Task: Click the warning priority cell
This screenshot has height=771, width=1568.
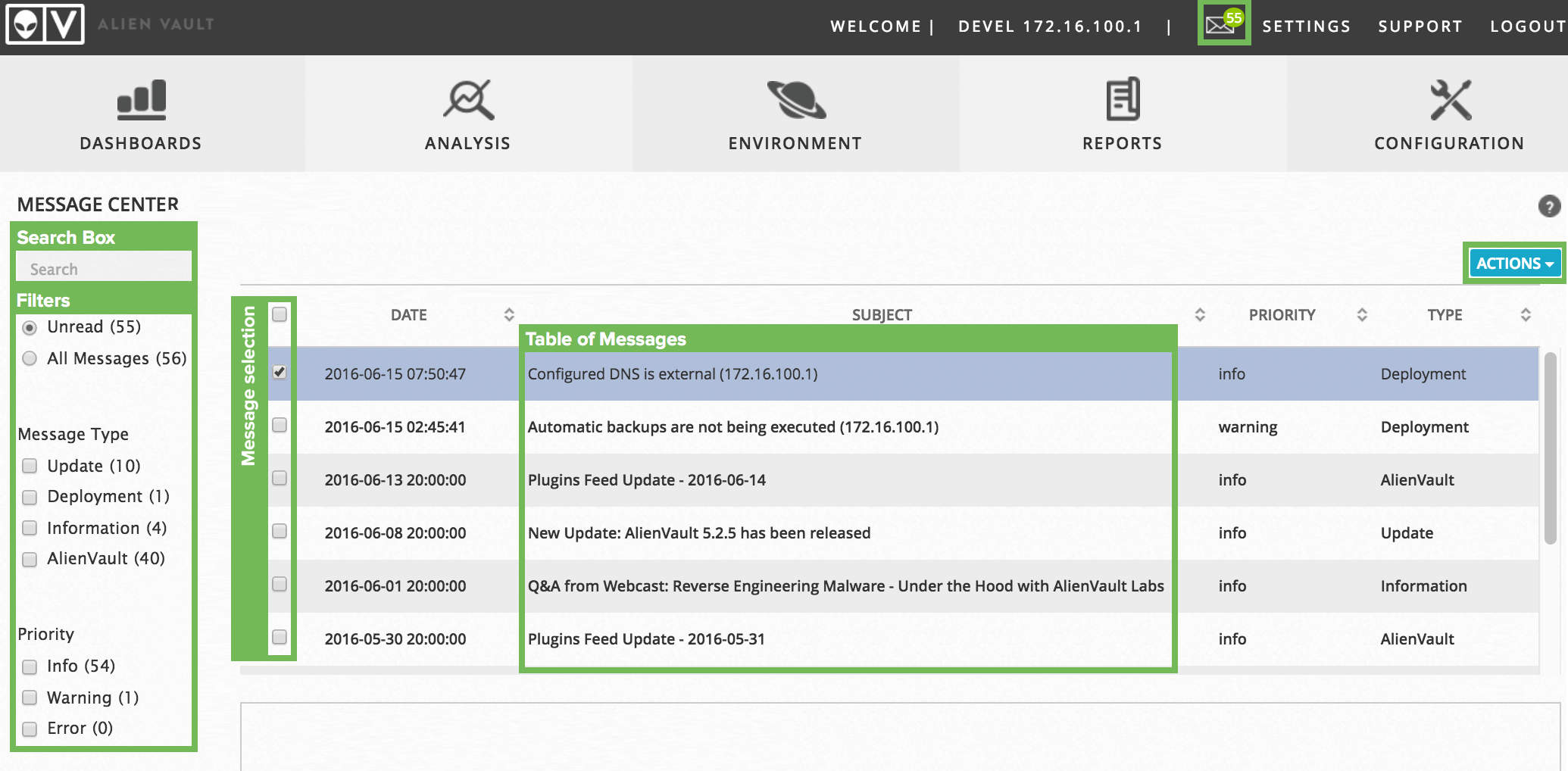Action: 1248,427
